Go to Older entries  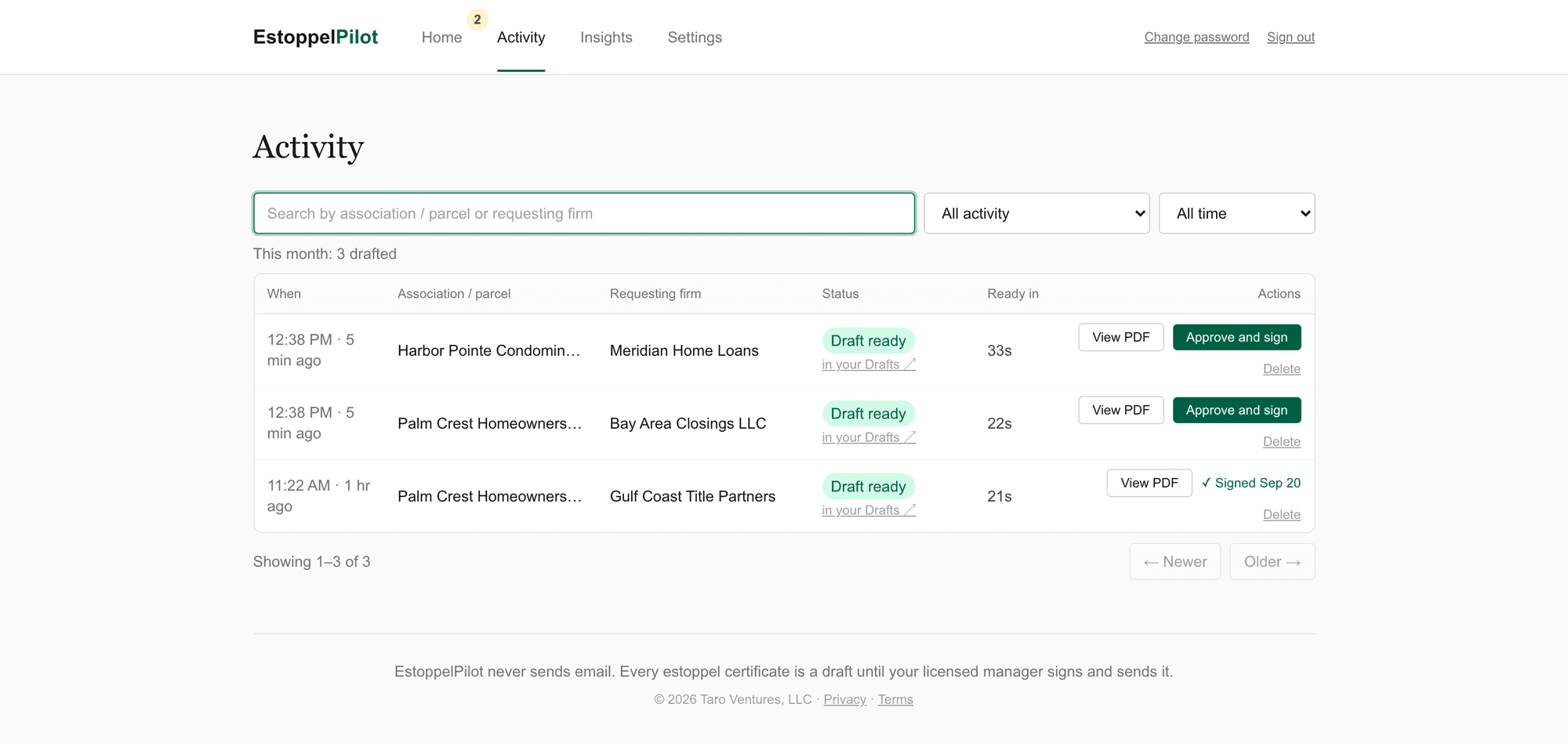pos(1272,561)
